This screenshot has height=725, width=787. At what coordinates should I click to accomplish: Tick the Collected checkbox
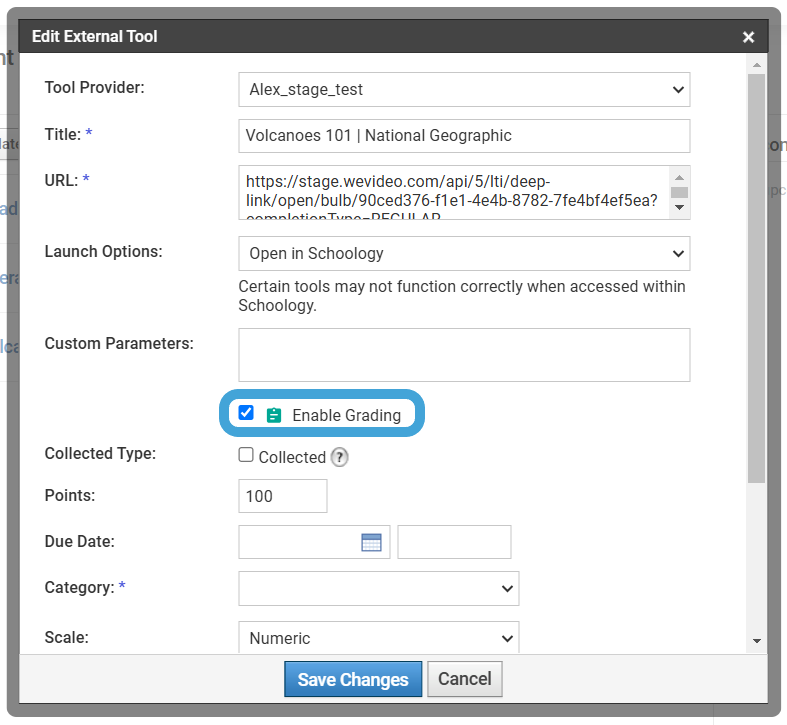point(246,455)
